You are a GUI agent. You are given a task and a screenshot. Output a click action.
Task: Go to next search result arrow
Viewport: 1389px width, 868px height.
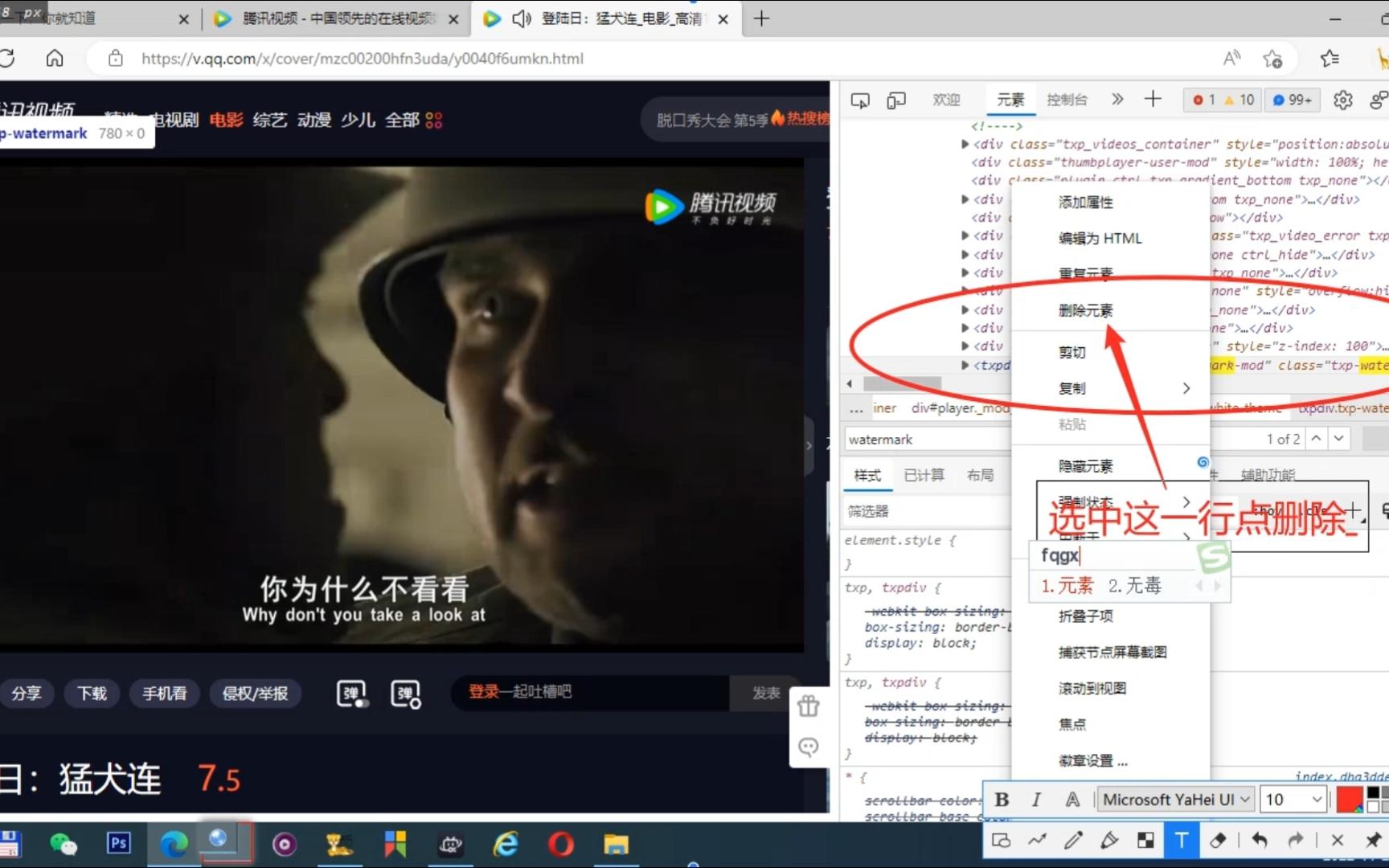1338,439
